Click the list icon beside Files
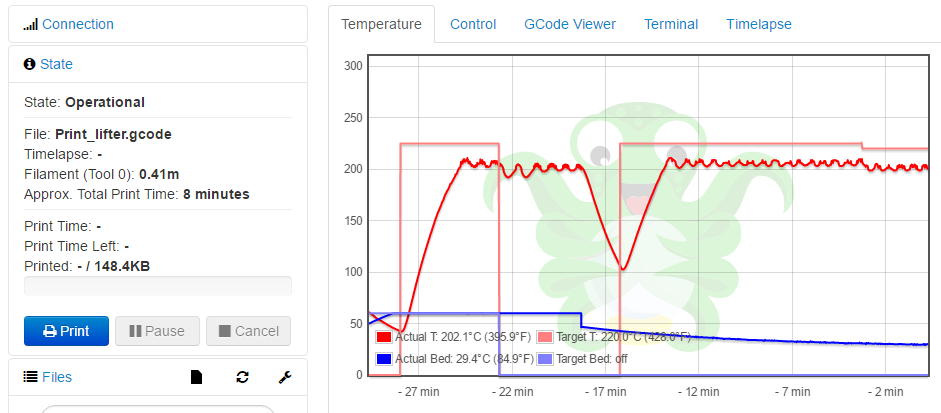 click(30, 377)
